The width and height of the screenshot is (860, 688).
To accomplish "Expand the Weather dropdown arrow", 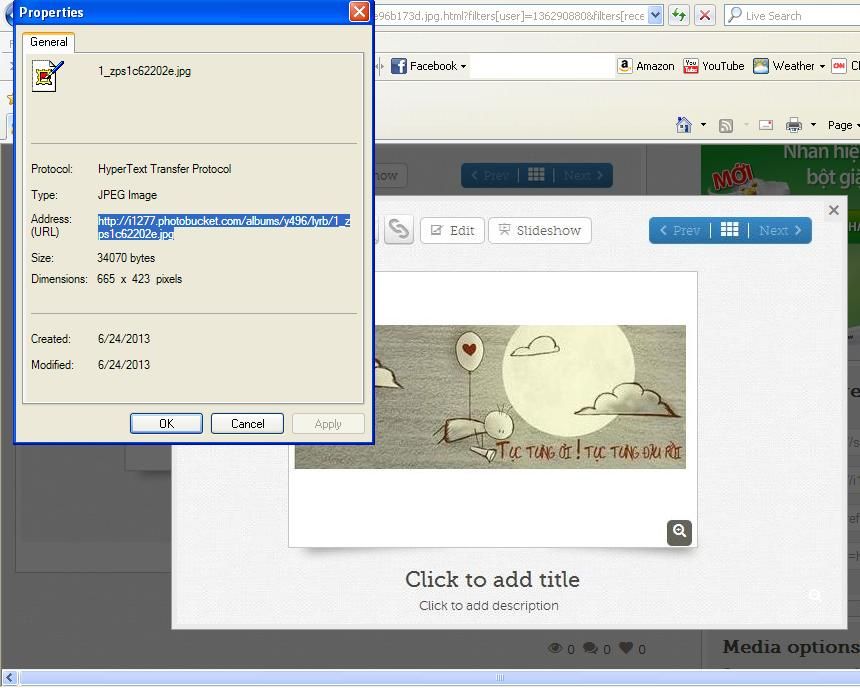I will click(822, 66).
